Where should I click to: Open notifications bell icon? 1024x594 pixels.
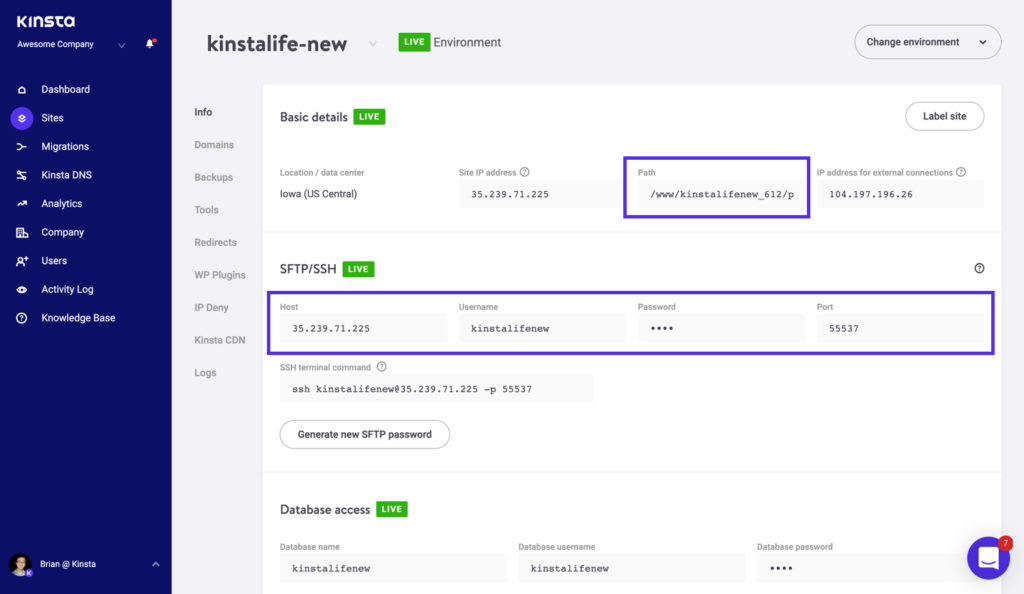pos(150,44)
